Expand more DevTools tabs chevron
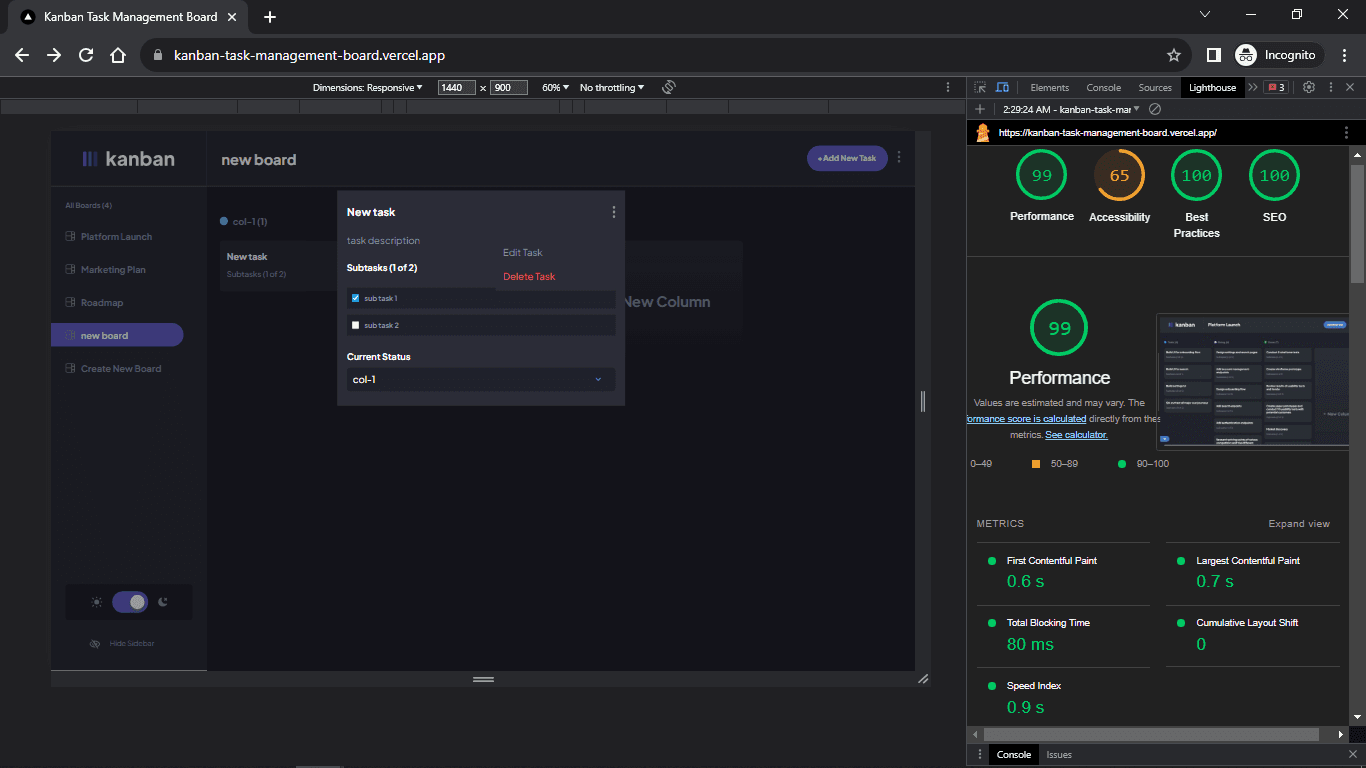 1254,88
